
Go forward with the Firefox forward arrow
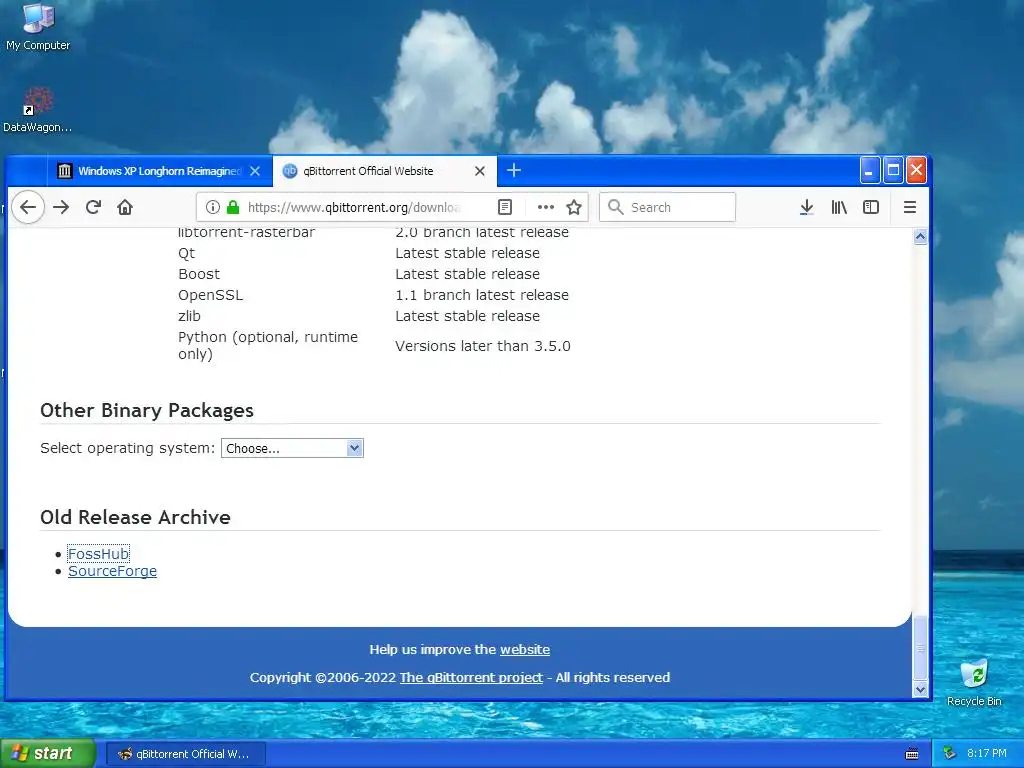[x=61, y=207]
